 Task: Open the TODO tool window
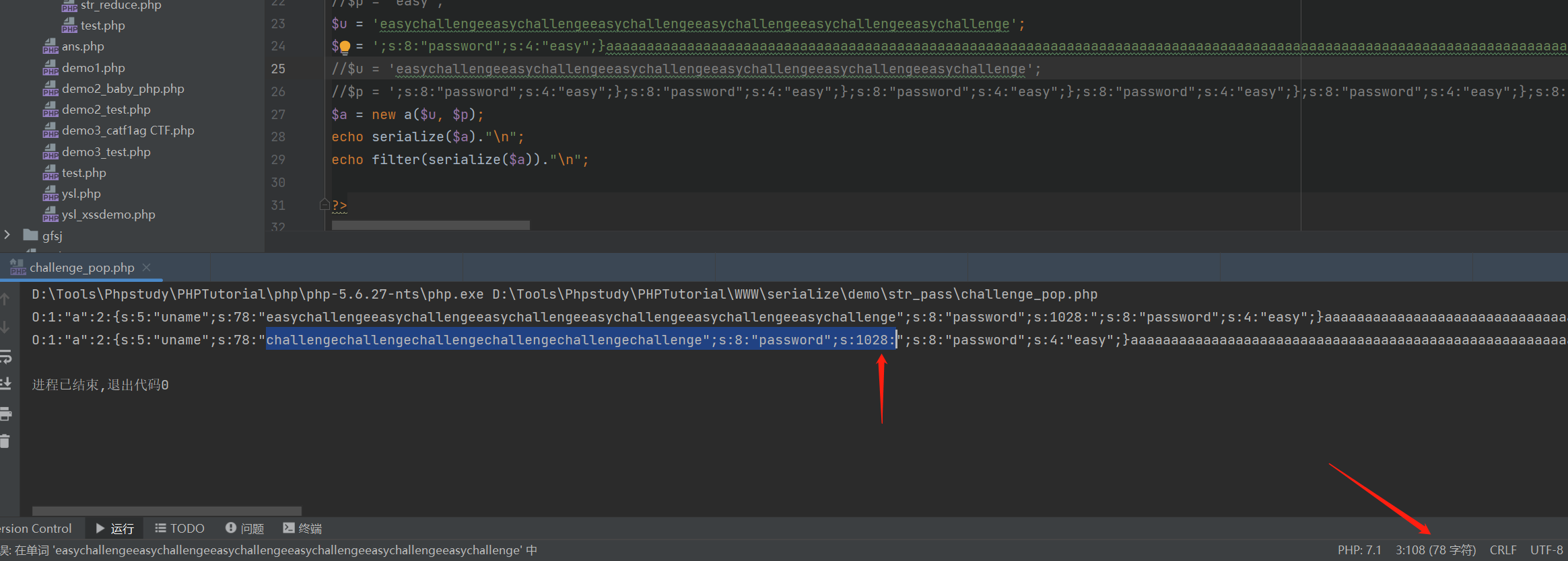click(180, 529)
